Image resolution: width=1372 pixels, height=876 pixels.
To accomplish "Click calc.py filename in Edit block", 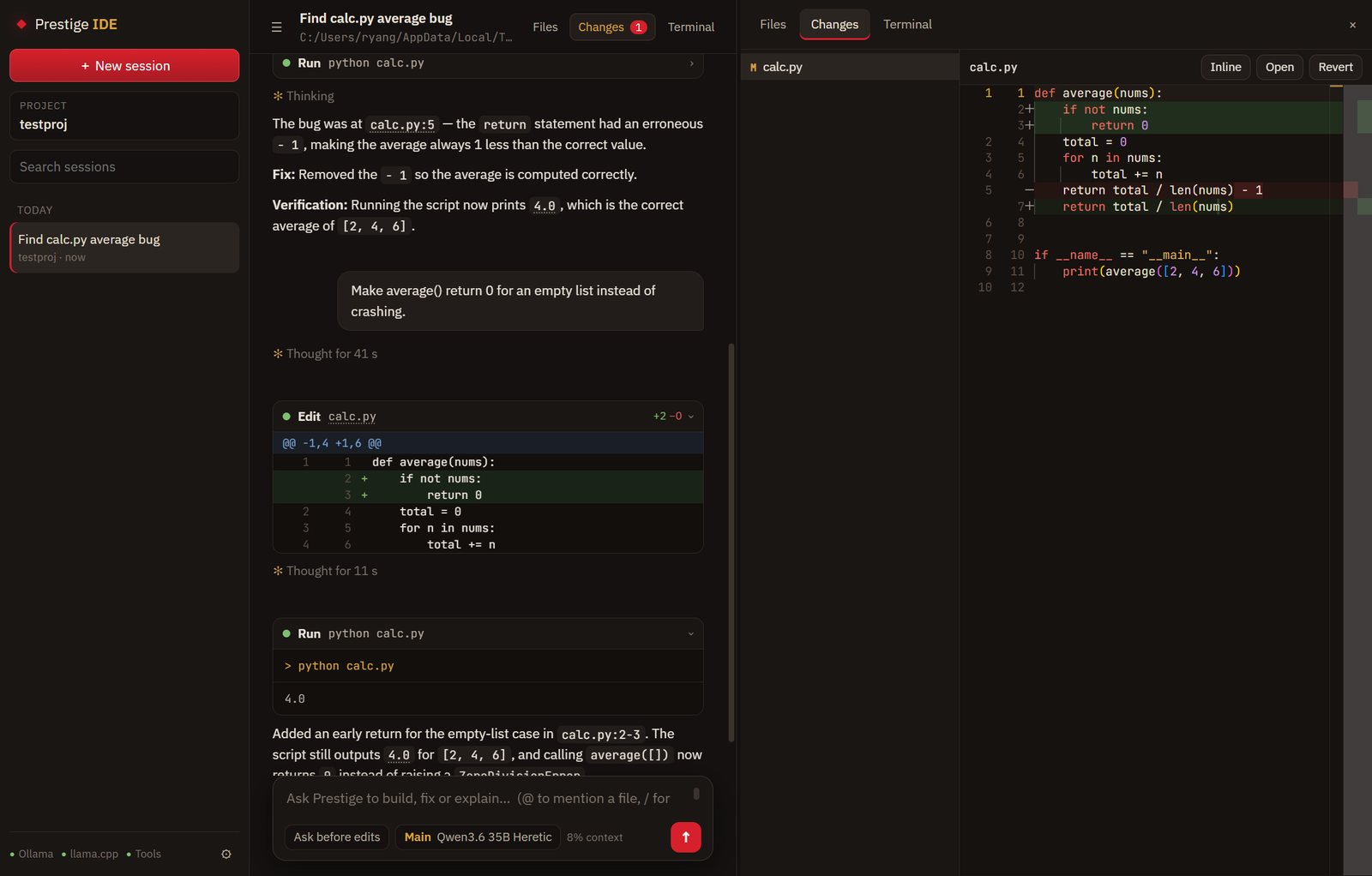I will pos(352,417).
